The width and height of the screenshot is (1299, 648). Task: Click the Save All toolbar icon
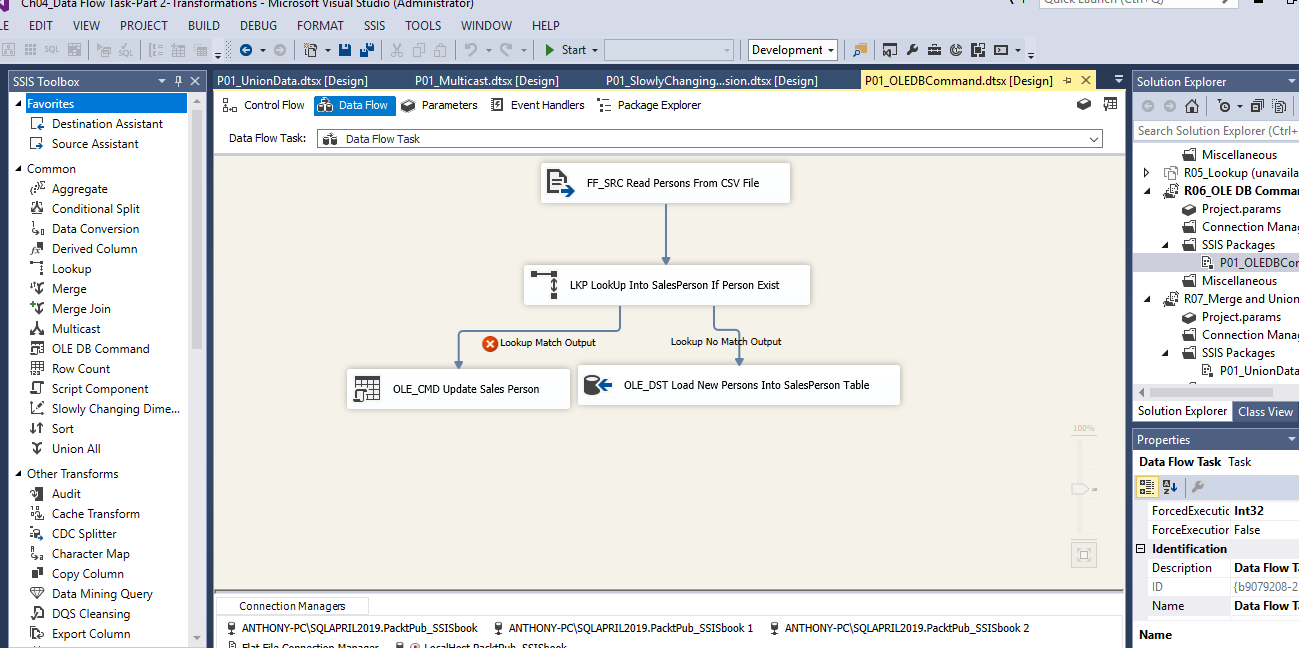pyautogui.click(x=367, y=50)
